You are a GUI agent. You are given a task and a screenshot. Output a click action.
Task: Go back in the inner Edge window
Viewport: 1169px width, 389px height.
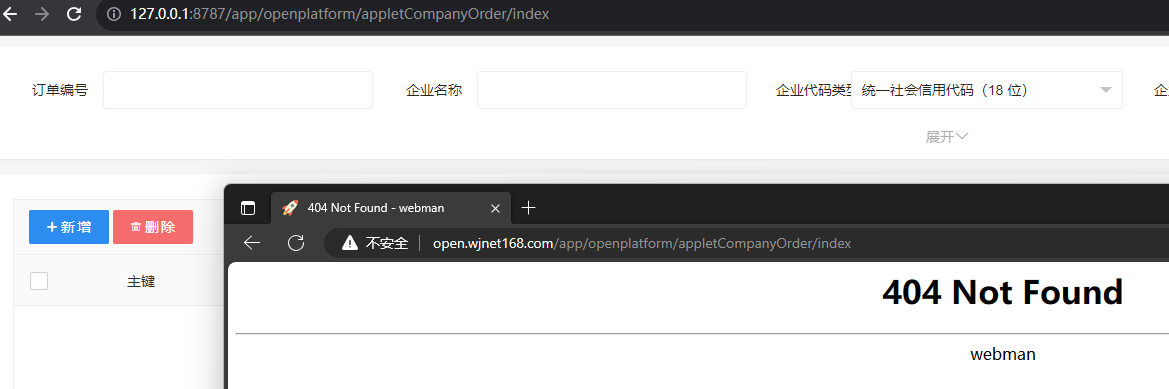(252, 243)
